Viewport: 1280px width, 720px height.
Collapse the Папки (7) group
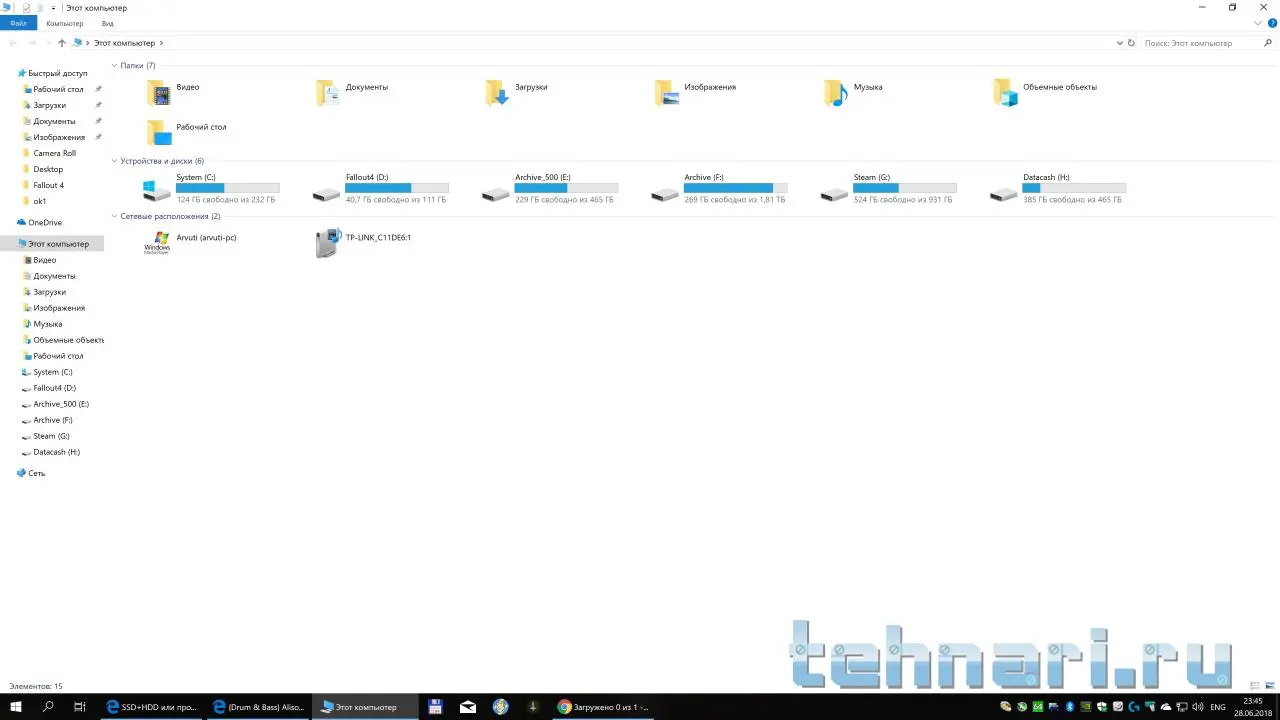click(114, 66)
